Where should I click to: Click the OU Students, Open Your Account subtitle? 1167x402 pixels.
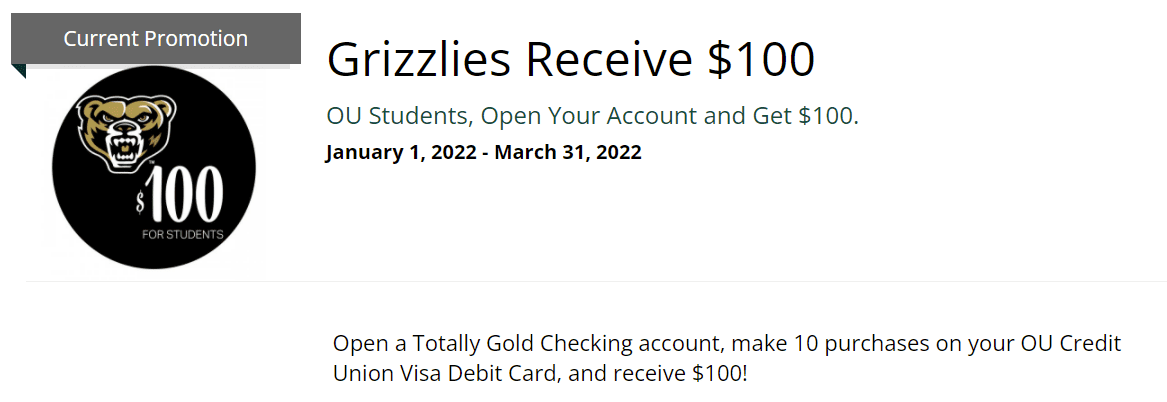(x=592, y=116)
